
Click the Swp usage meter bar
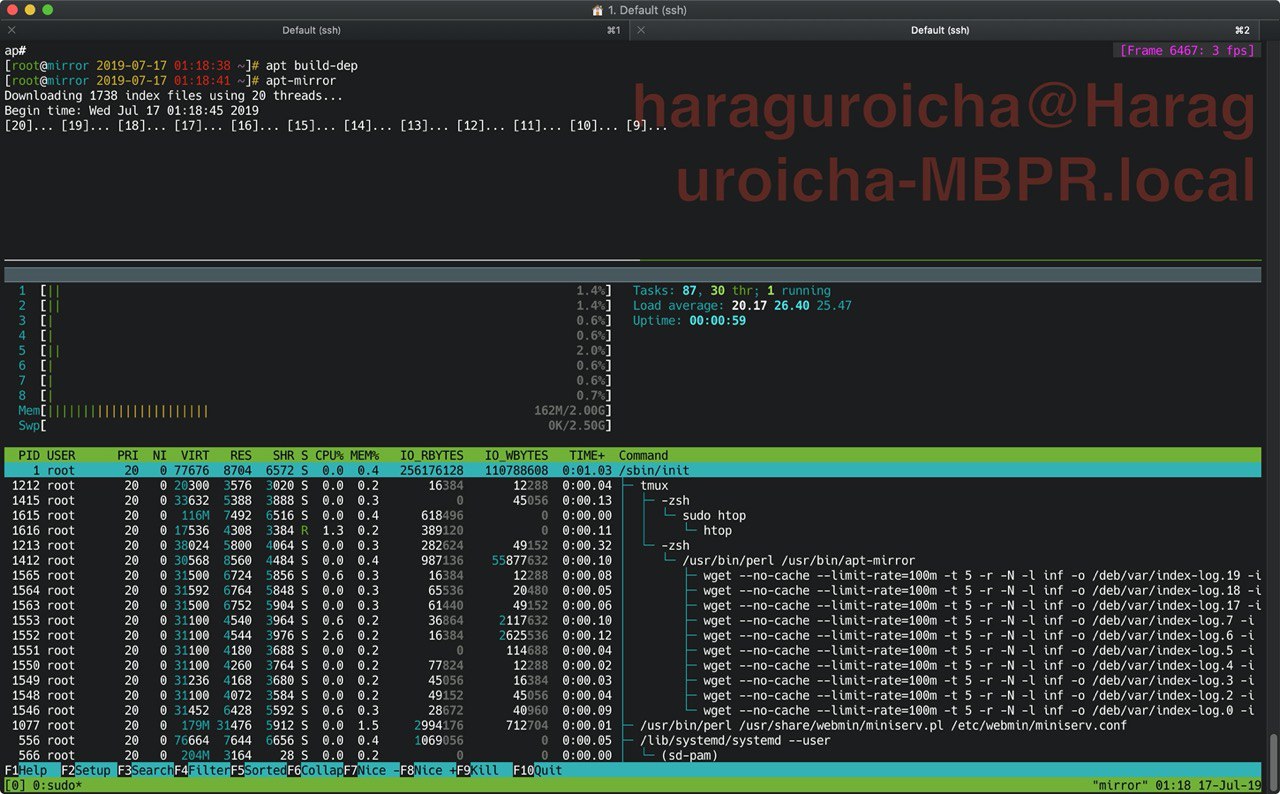pyautogui.click(x=315, y=425)
